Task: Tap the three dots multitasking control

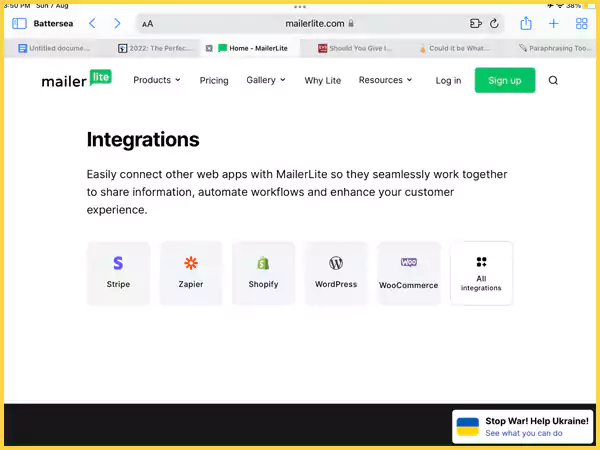Action: [300, 6]
